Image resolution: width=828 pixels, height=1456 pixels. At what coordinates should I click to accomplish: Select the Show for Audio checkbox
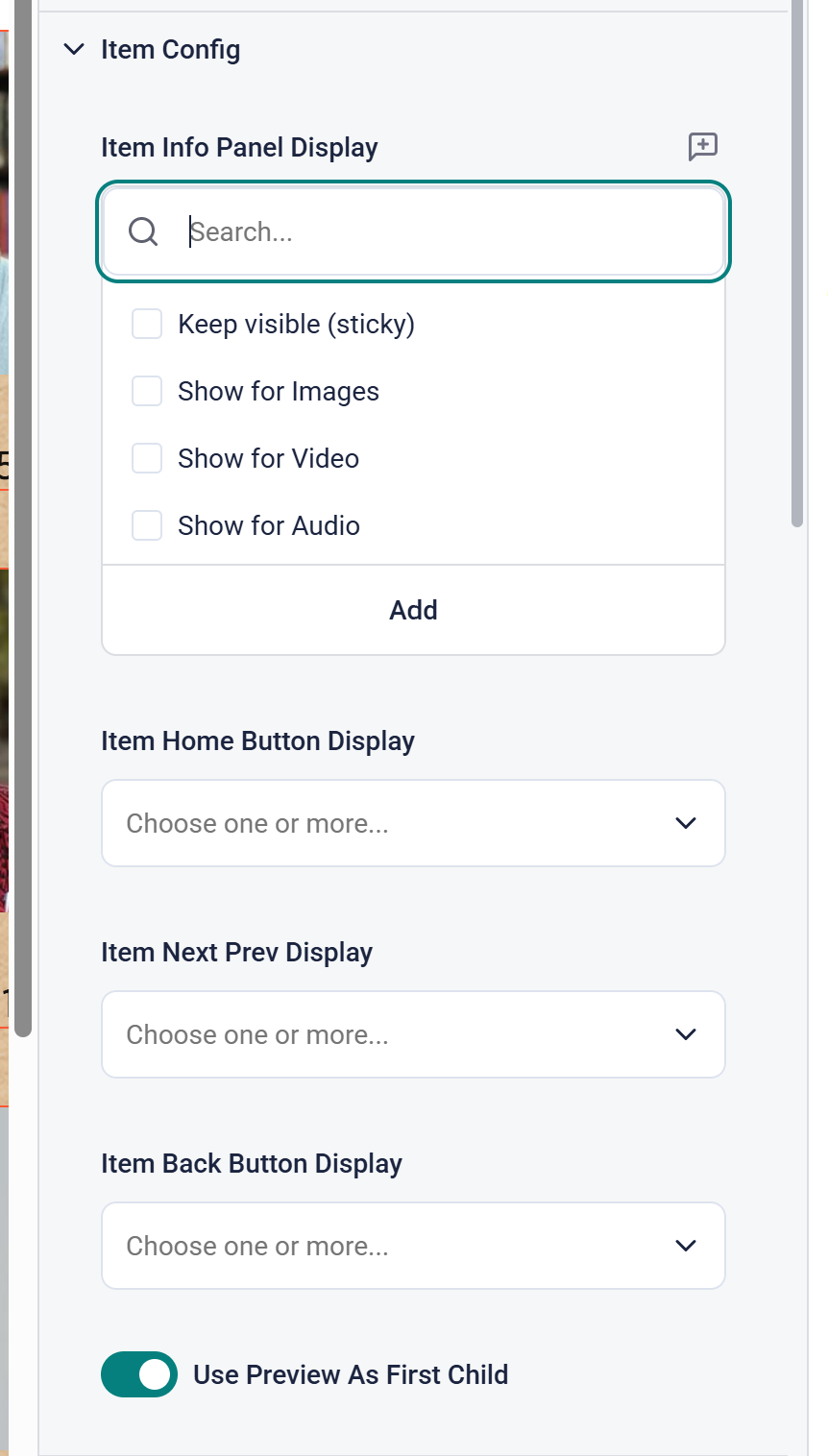pos(147,526)
